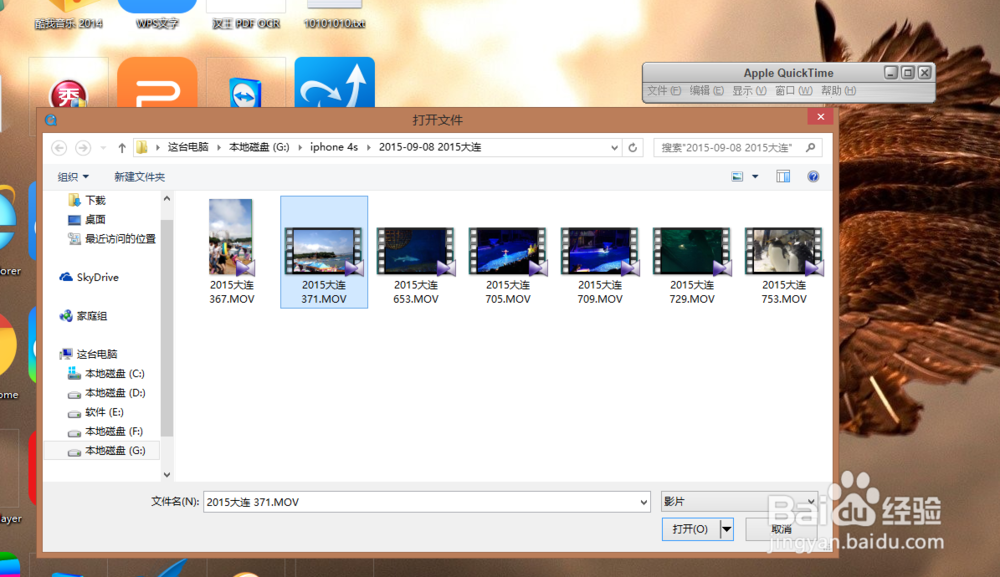The width and height of the screenshot is (1000, 577).
Task: Open QuickTime's 窗口 menu
Action: (x=794, y=91)
